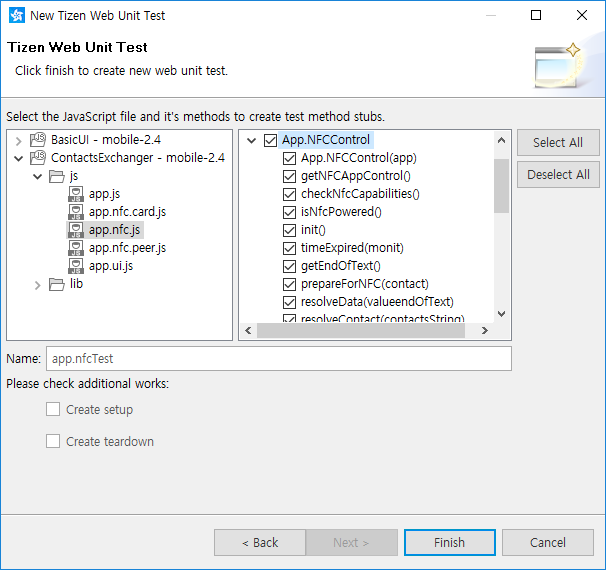
Task: Click the app.nfc.card.js file icon
Action: click(x=76, y=212)
